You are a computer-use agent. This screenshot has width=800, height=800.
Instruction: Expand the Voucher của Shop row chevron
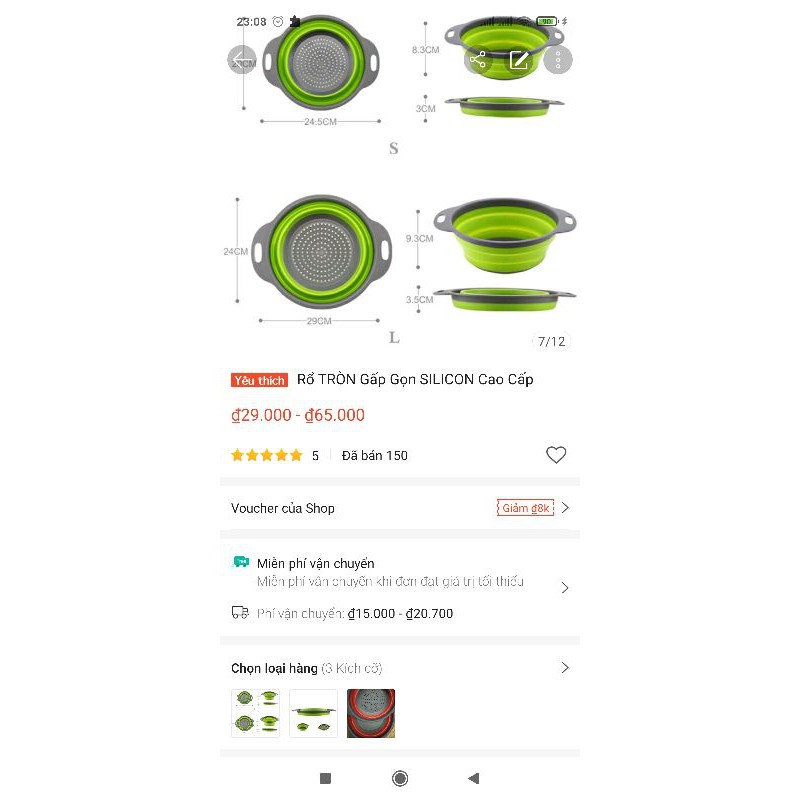click(x=565, y=508)
